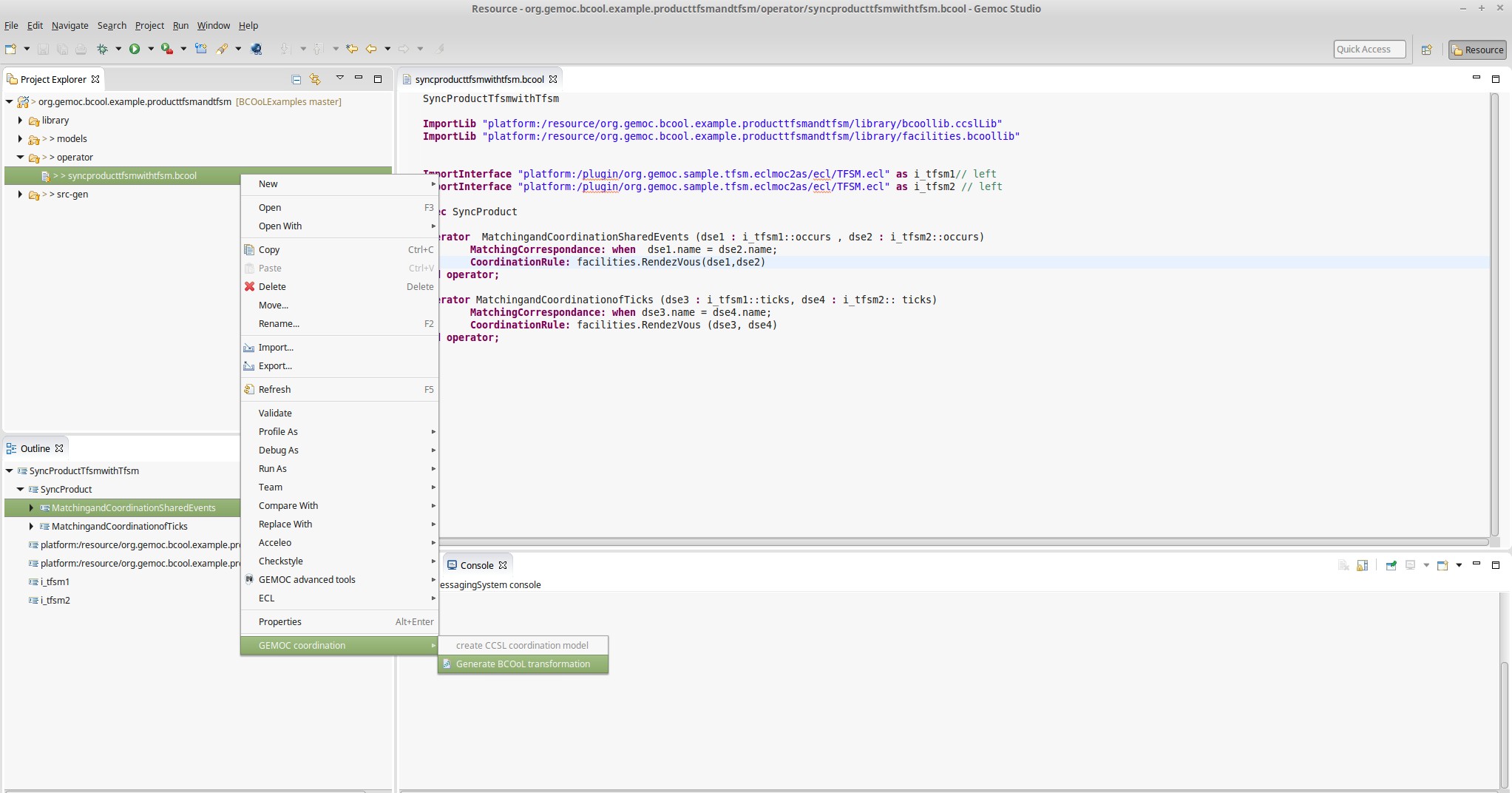Click the Last Edit Location arrow icon
Image resolution: width=1512 pixels, height=793 pixels.
pyautogui.click(x=352, y=49)
